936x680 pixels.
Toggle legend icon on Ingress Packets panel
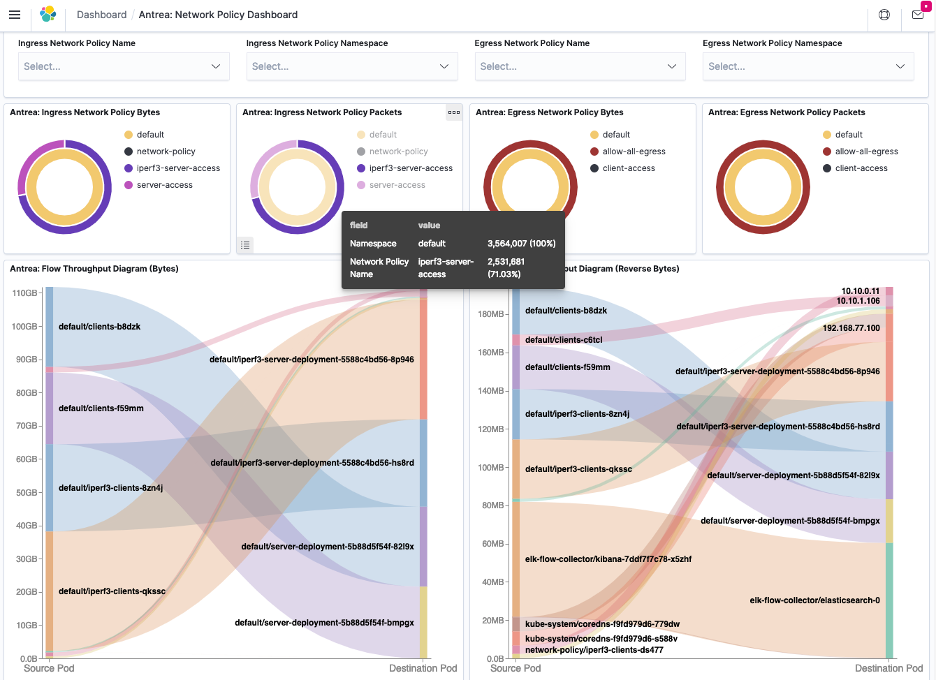pyautogui.click(x=246, y=245)
